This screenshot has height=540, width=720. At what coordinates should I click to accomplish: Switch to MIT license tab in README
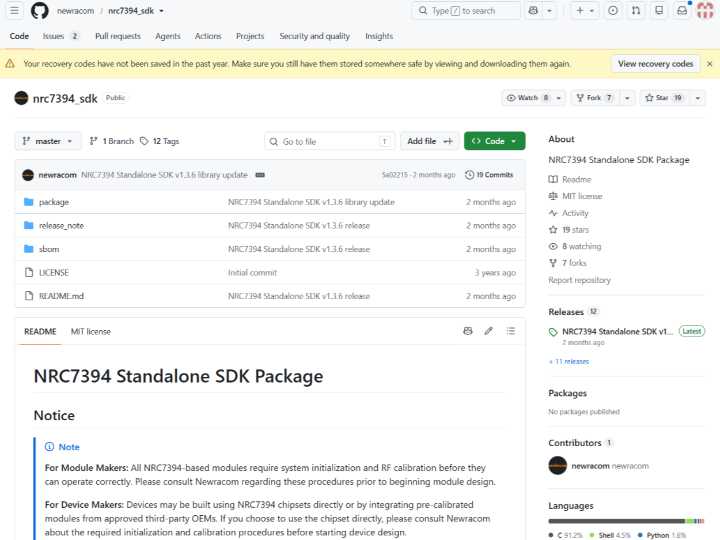click(90, 332)
